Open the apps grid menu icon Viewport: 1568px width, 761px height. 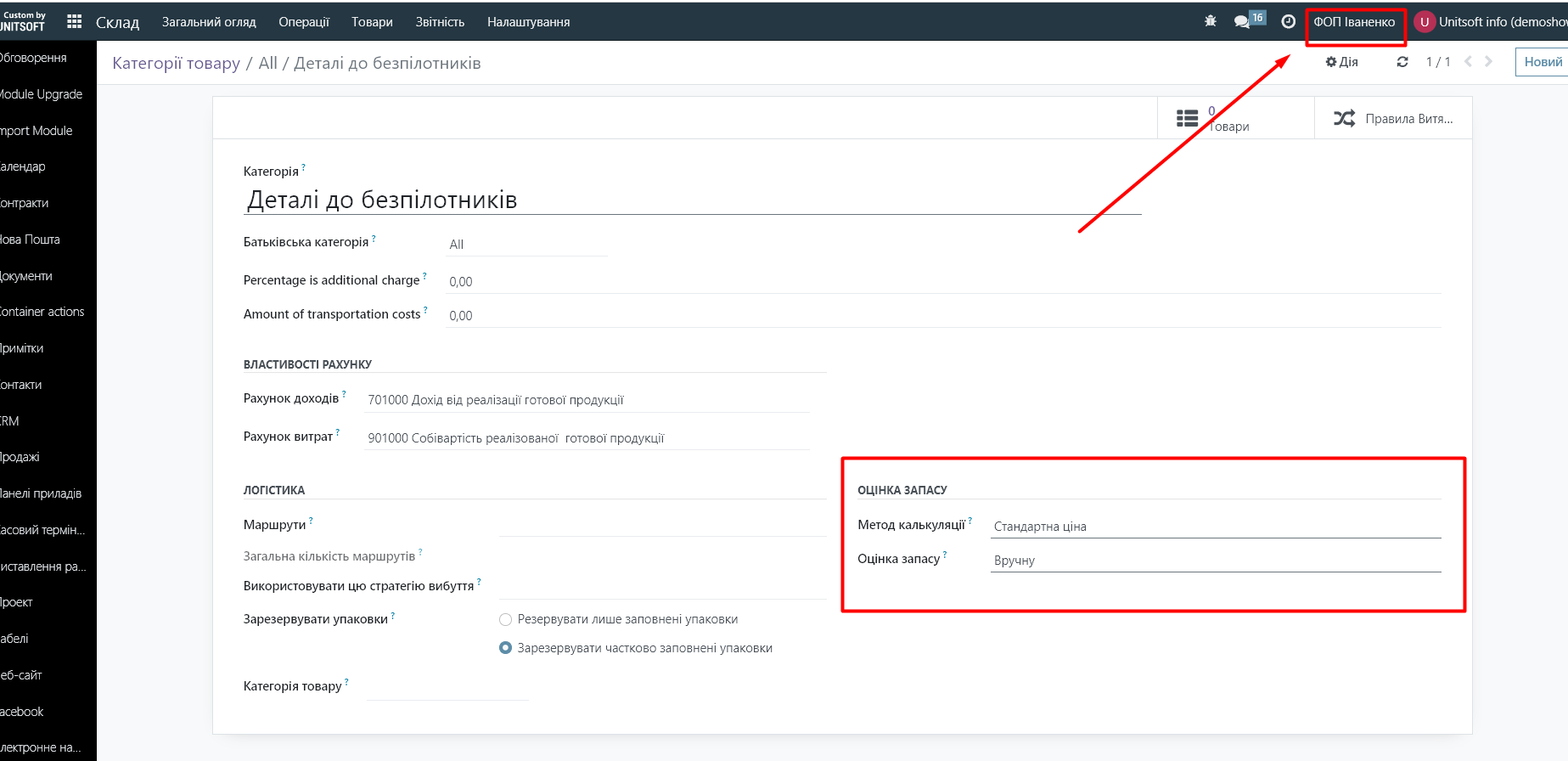[75, 22]
